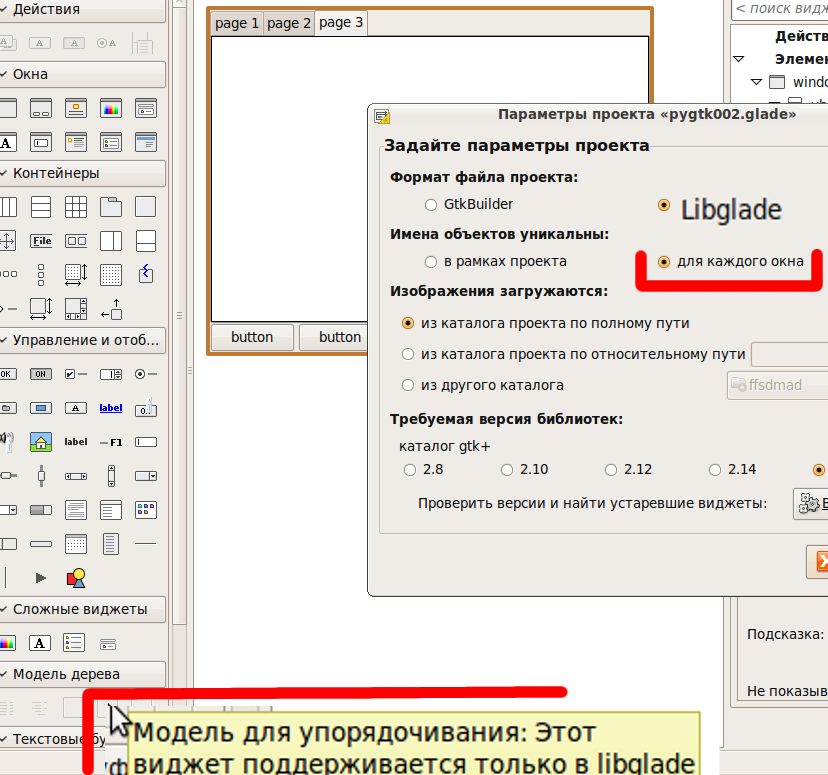Load images from relative project path
This screenshot has width=828, height=775.
point(408,354)
